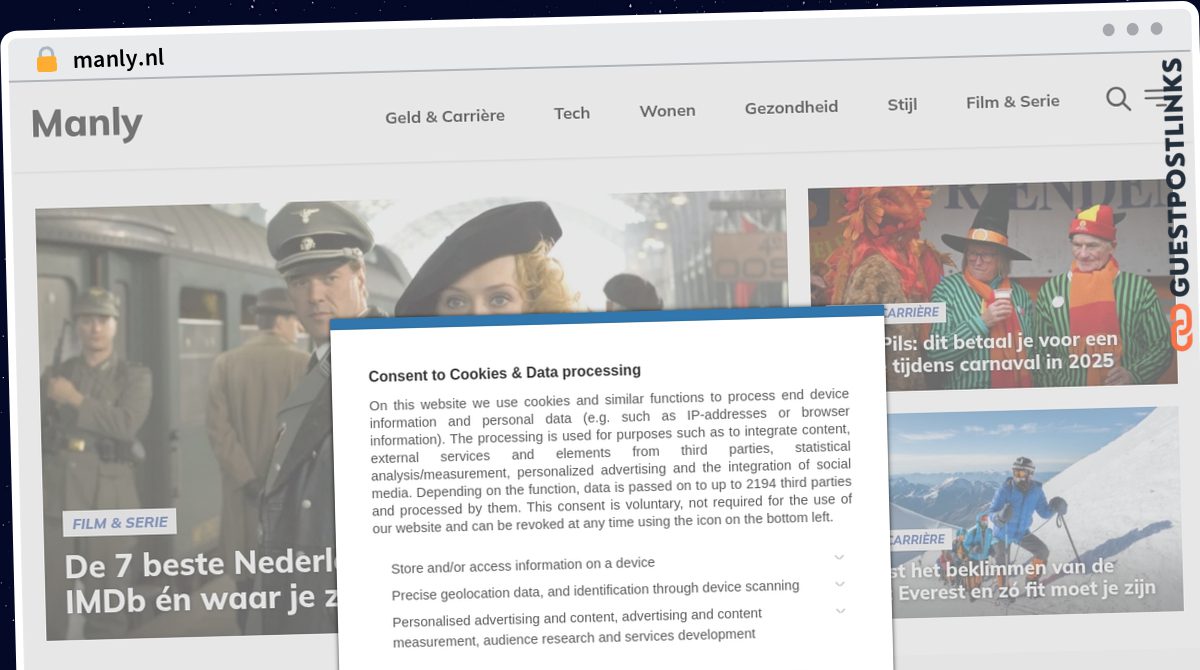
Task: Open the mountain climbers photo thumbnail
Action: 1034,512
